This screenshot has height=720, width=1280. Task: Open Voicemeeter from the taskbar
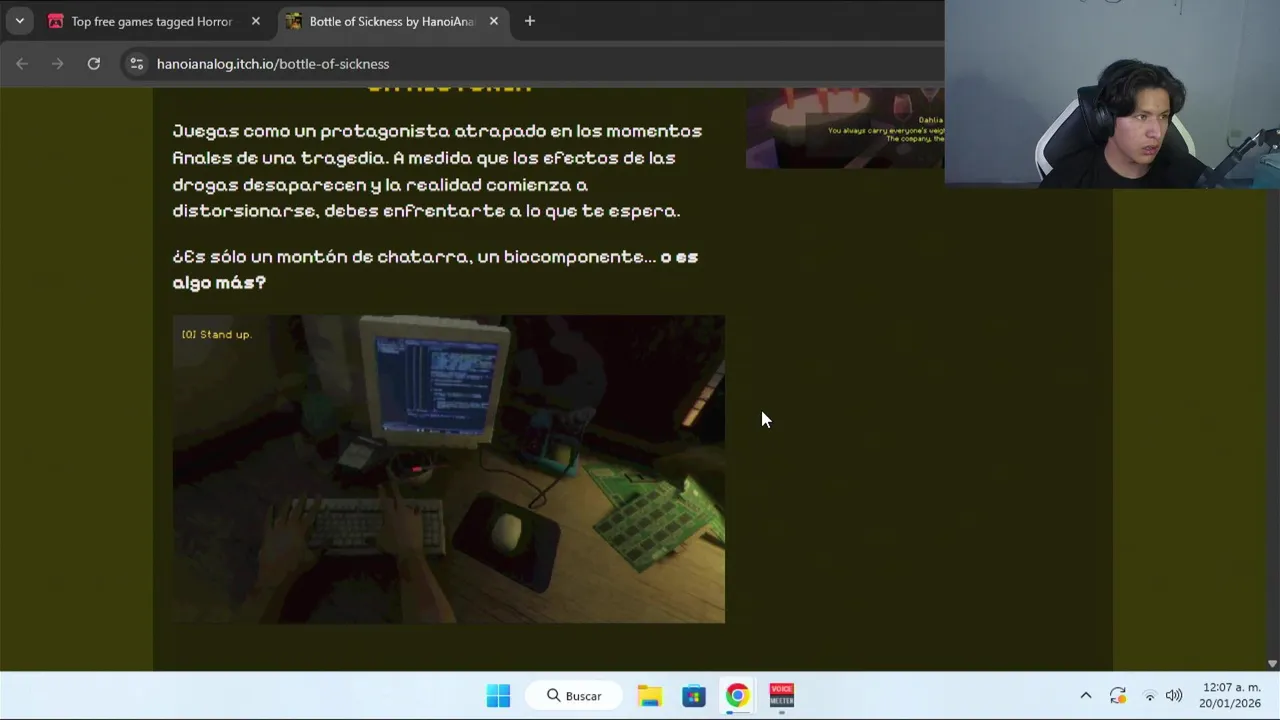(781, 696)
